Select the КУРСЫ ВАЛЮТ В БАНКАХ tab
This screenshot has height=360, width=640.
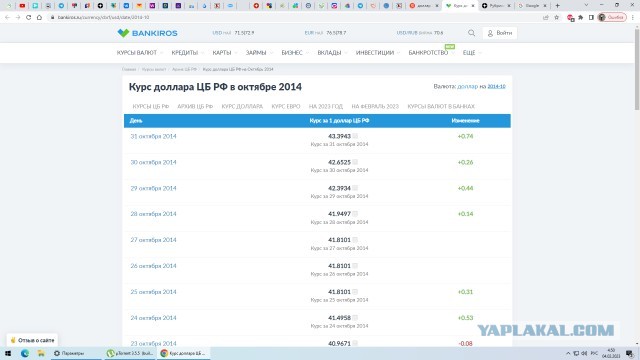coord(441,107)
